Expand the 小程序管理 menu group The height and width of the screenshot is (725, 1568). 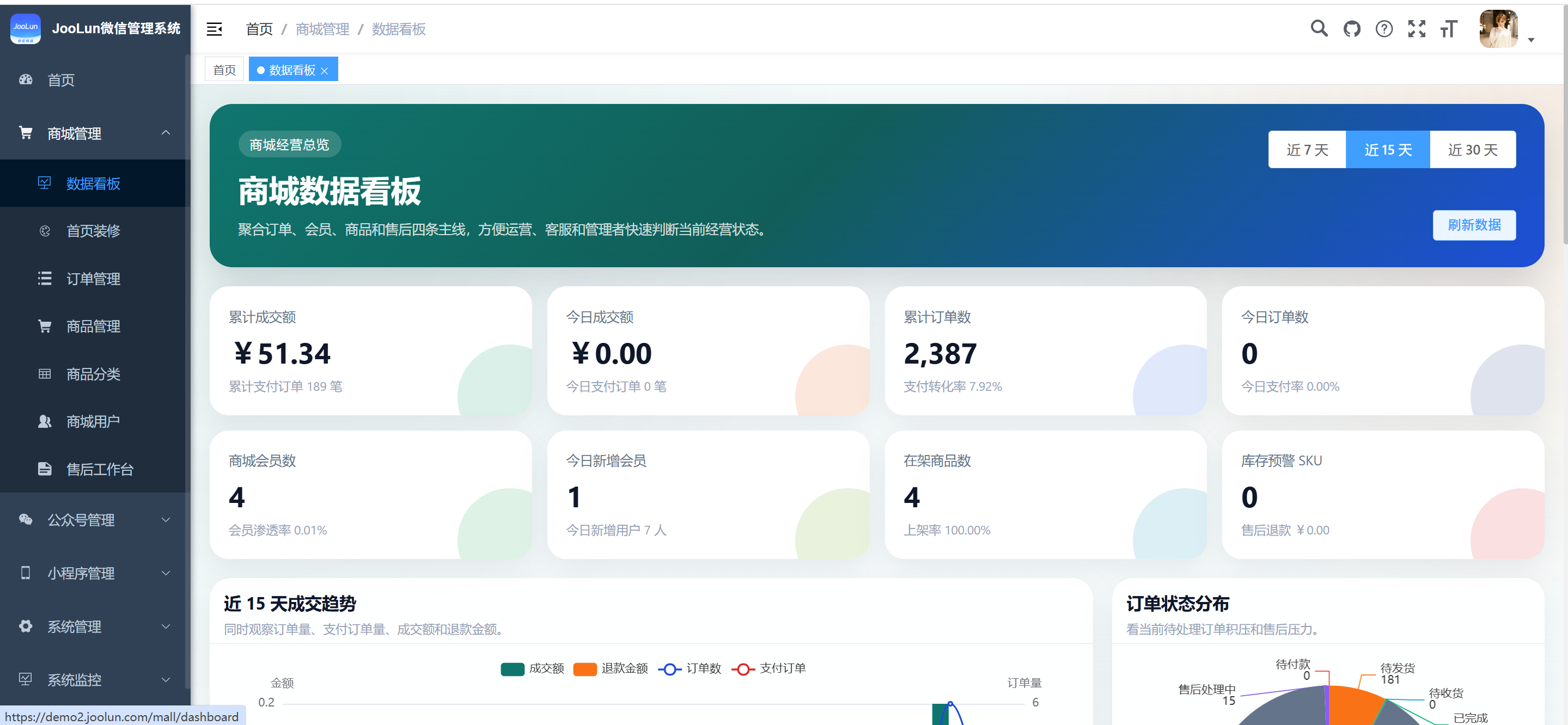95,573
